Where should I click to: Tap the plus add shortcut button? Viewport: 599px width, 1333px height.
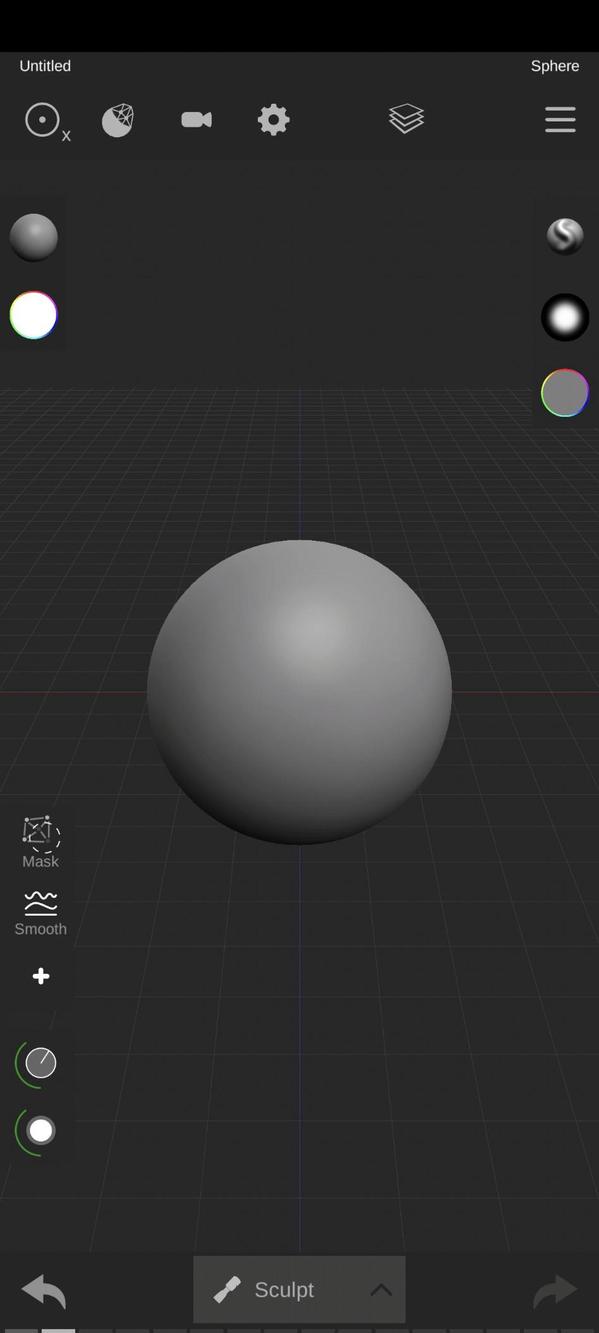pyautogui.click(x=41, y=976)
